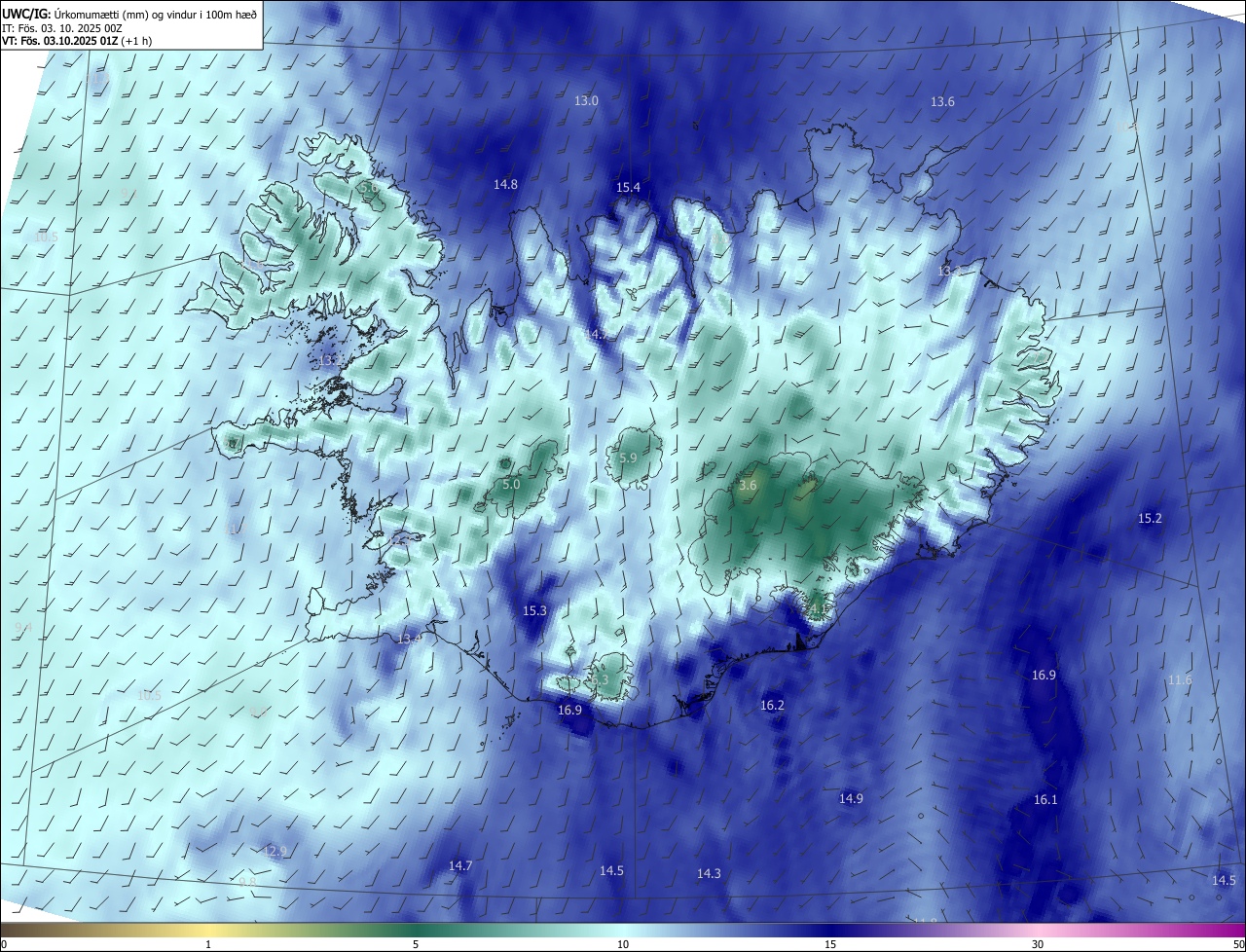Click the color scale tick label 50
The width and height of the screenshot is (1246, 952).
pyautogui.click(x=1239, y=944)
